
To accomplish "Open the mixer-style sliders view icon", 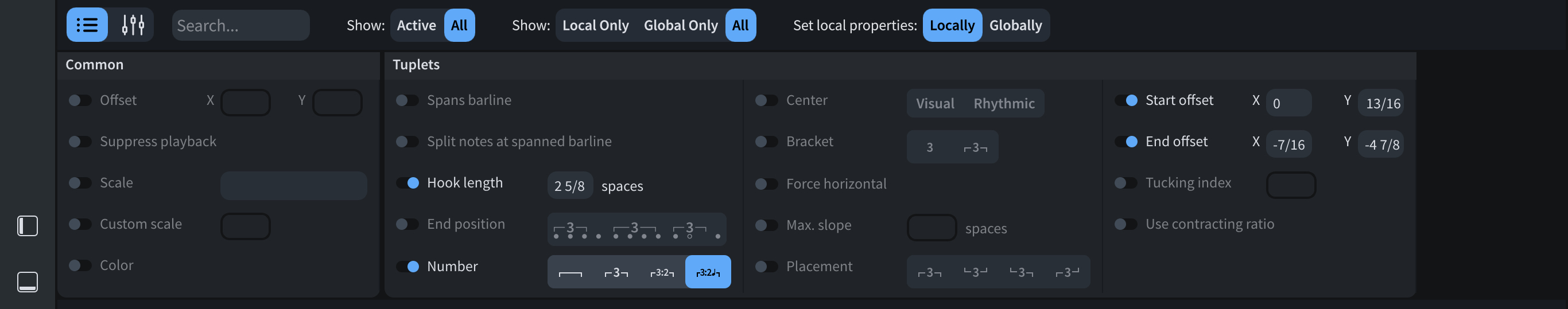I will [x=133, y=25].
